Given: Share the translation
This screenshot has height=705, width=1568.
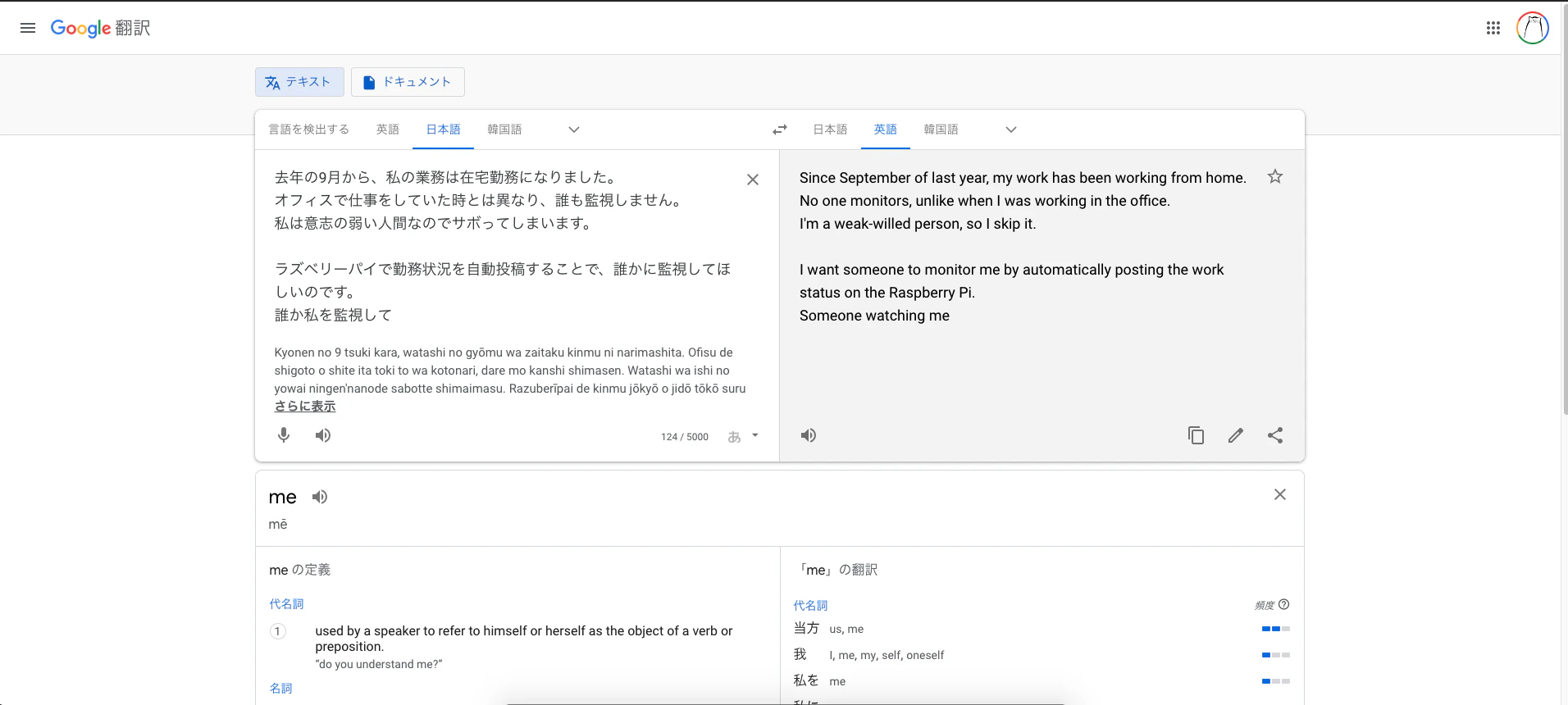Looking at the screenshot, I should pos(1275,435).
